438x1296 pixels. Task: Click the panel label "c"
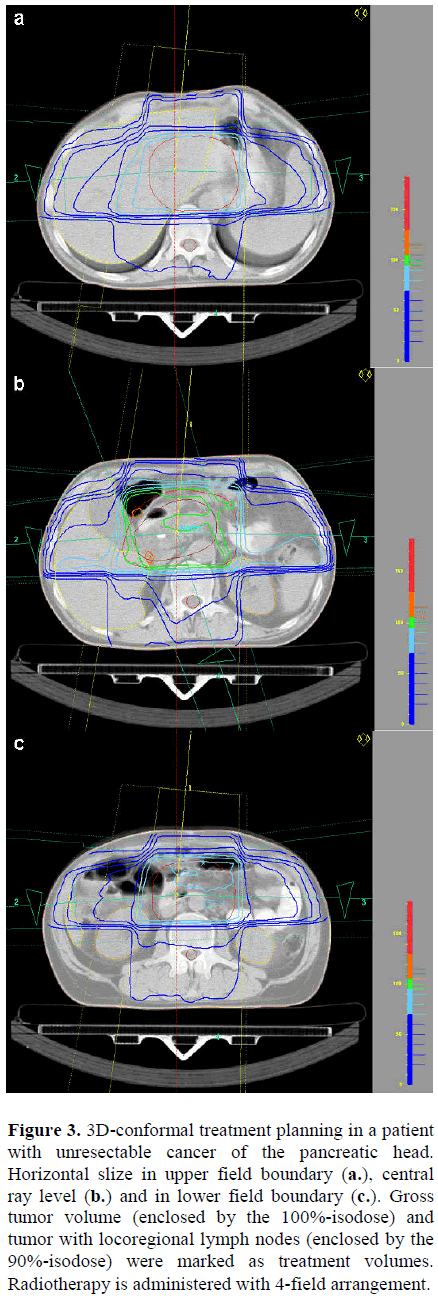click(x=19, y=745)
